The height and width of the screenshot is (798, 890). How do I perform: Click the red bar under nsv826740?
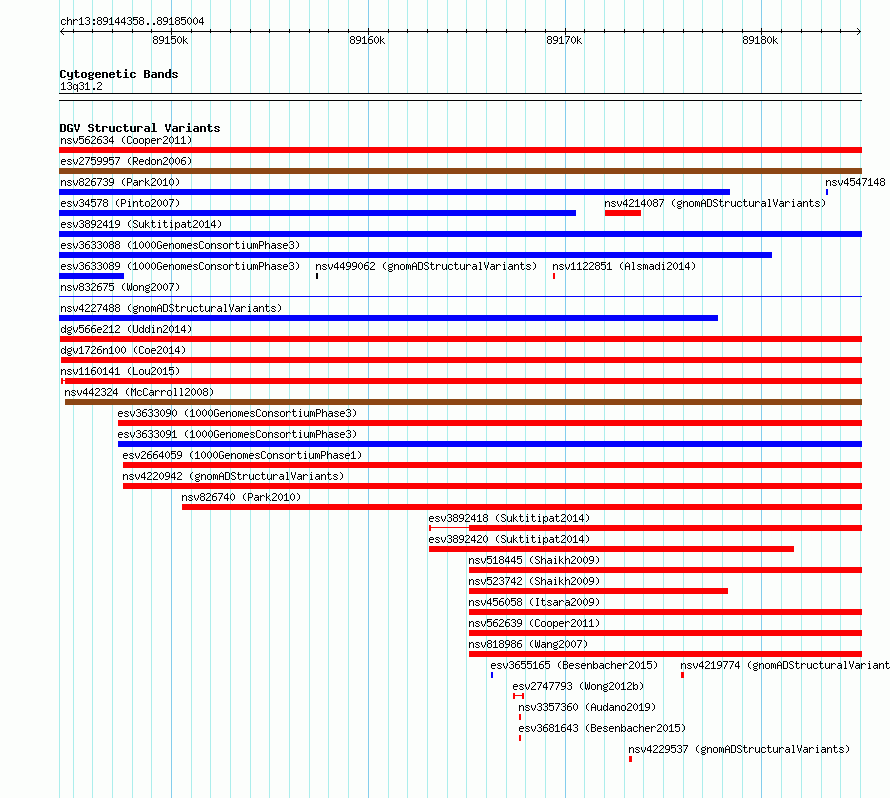click(x=522, y=507)
